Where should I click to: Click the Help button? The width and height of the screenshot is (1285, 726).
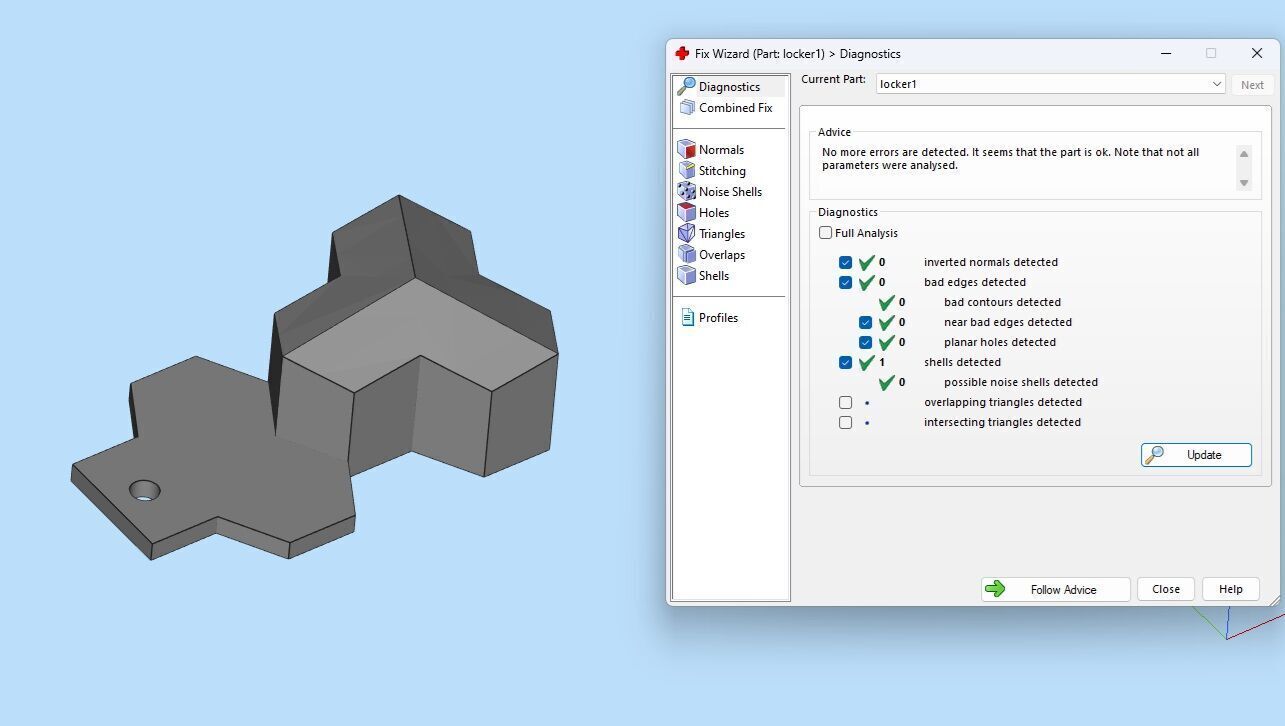tap(1231, 589)
